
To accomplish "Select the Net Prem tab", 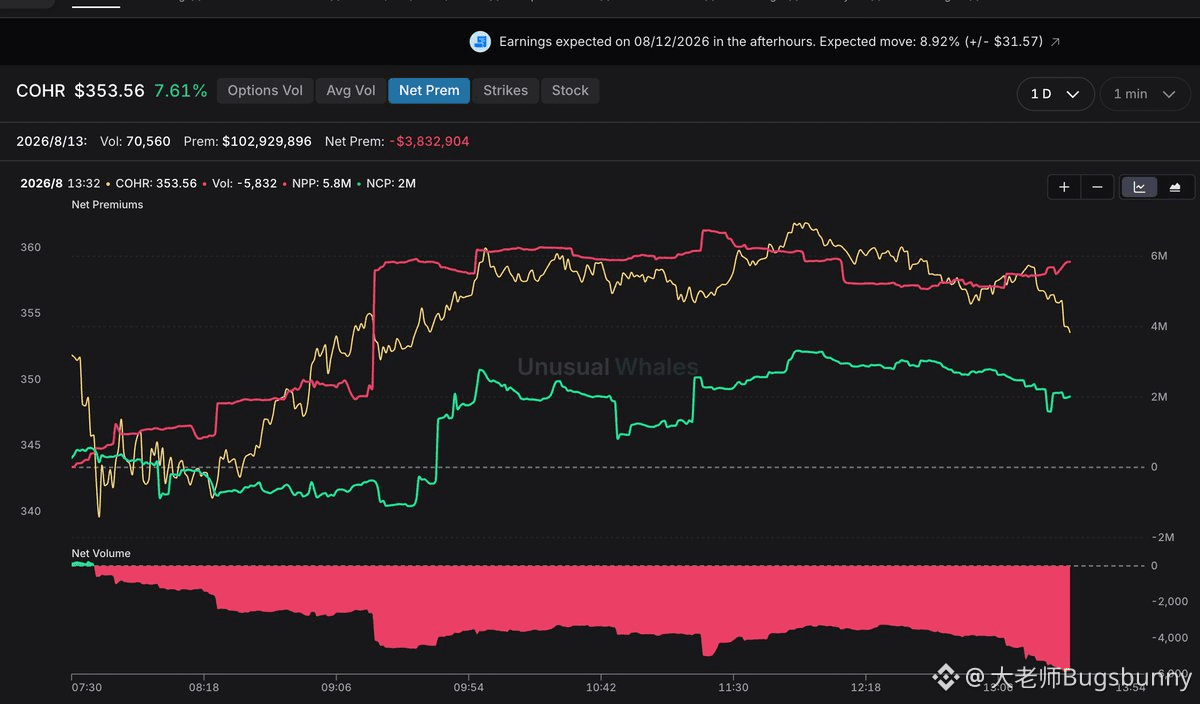I will (429, 90).
